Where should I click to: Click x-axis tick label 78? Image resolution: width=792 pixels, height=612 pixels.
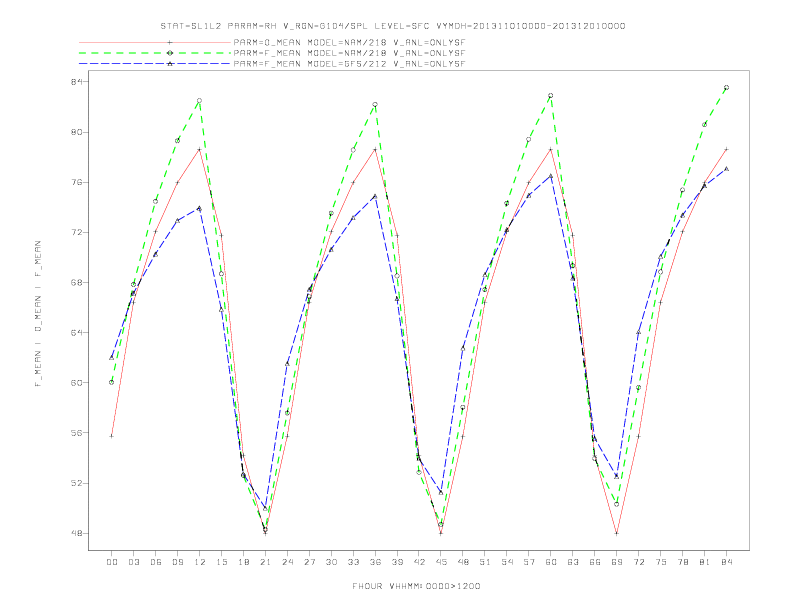pos(683,562)
